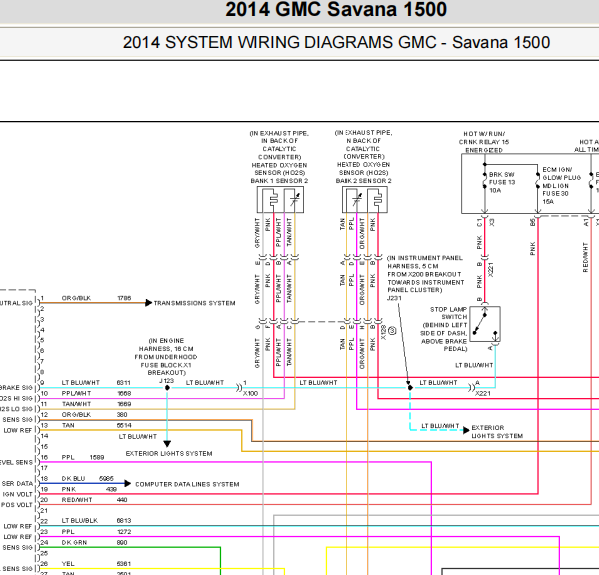Screen dimensions: 599x575
Task: Click circuit number 1272 on pin 23
Action: [124, 531]
